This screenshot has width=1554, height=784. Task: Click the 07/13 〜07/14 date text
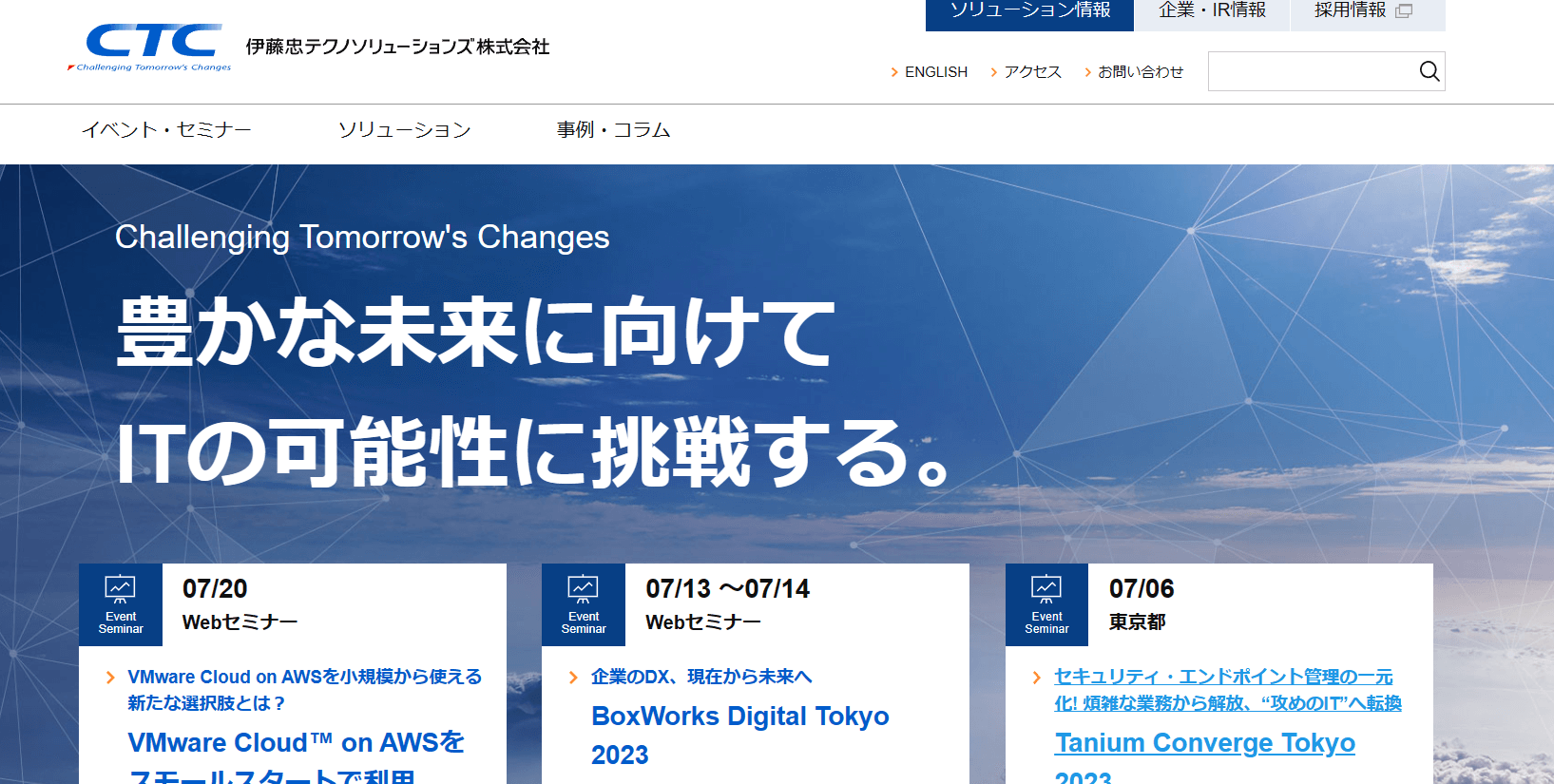[727, 589]
